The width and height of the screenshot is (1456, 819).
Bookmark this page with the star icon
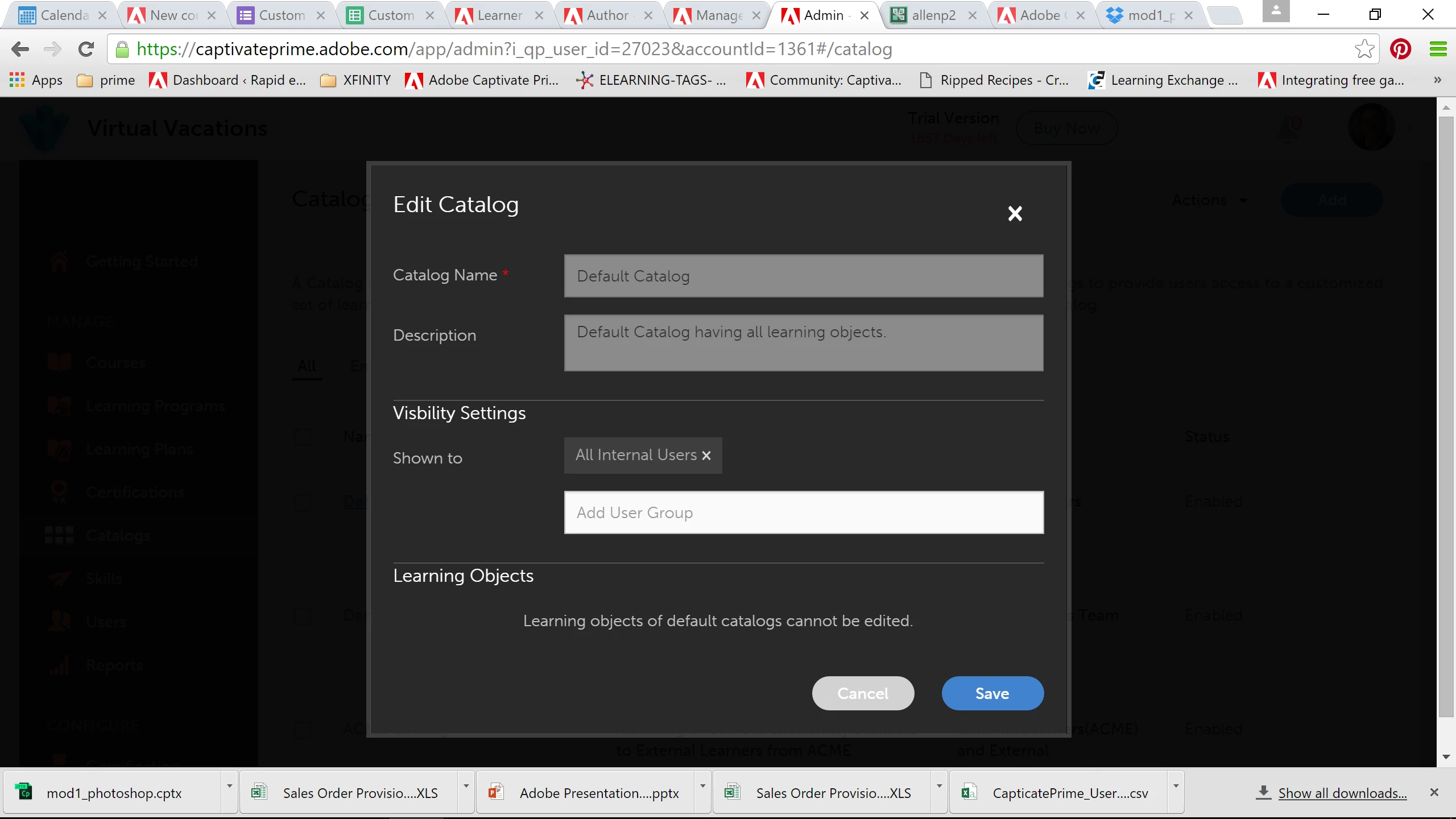1364,49
